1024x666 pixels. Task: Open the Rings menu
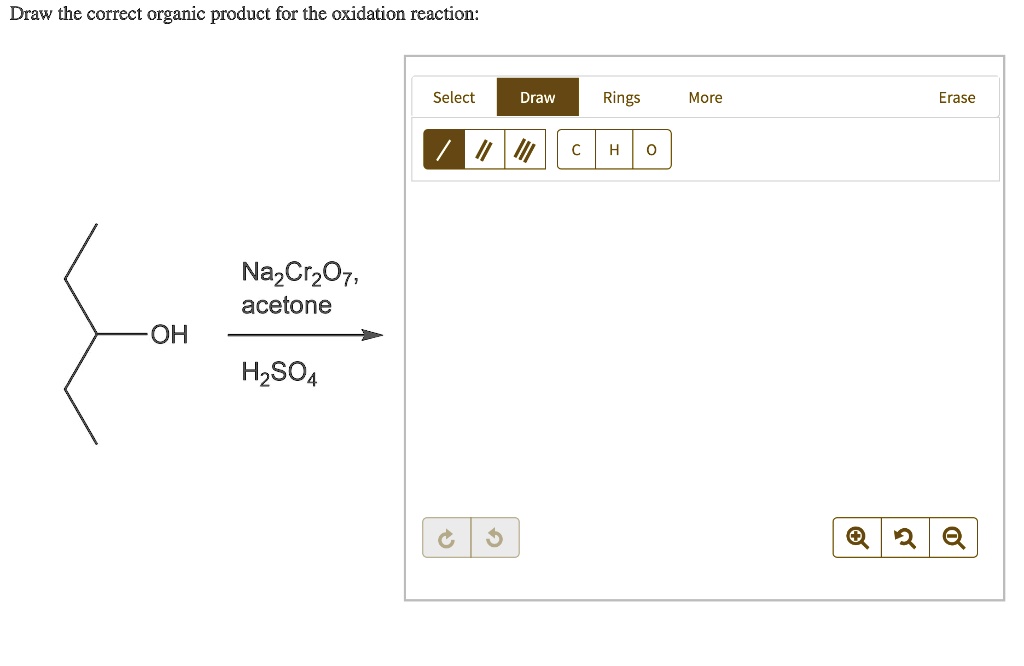[x=621, y=97]
